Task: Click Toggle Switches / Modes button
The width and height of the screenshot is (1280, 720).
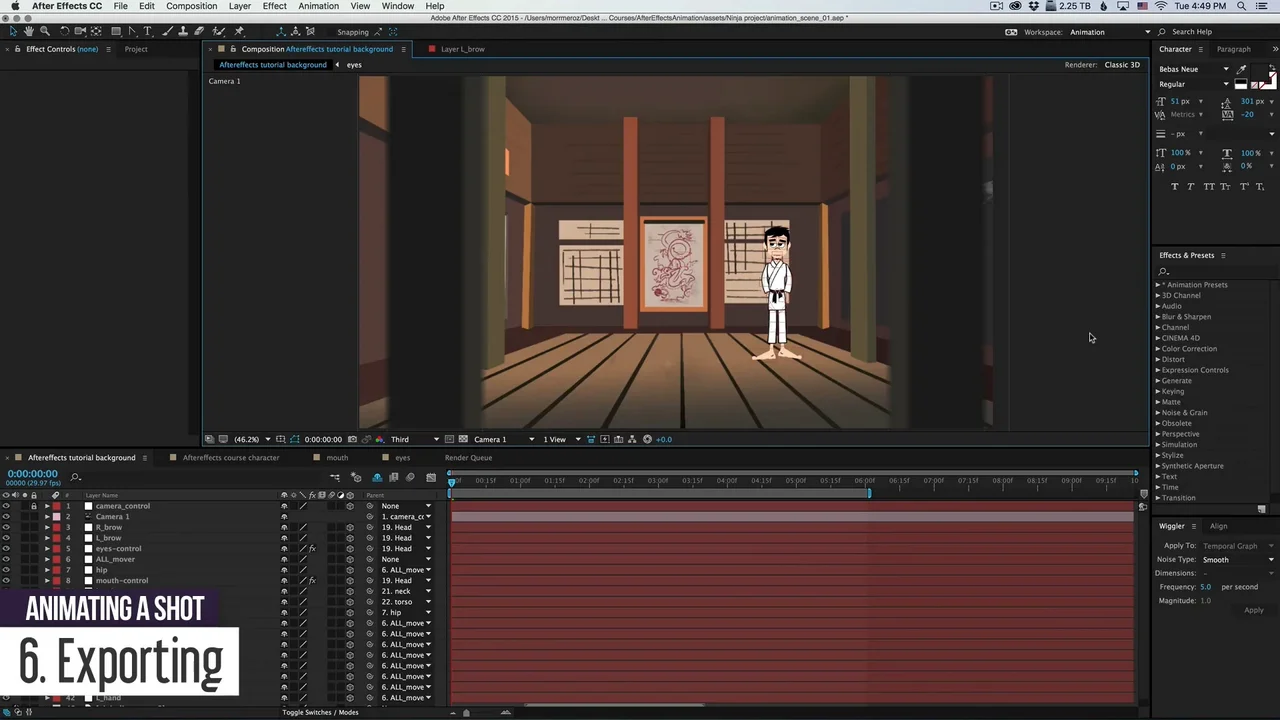Action: click(320, 712)
